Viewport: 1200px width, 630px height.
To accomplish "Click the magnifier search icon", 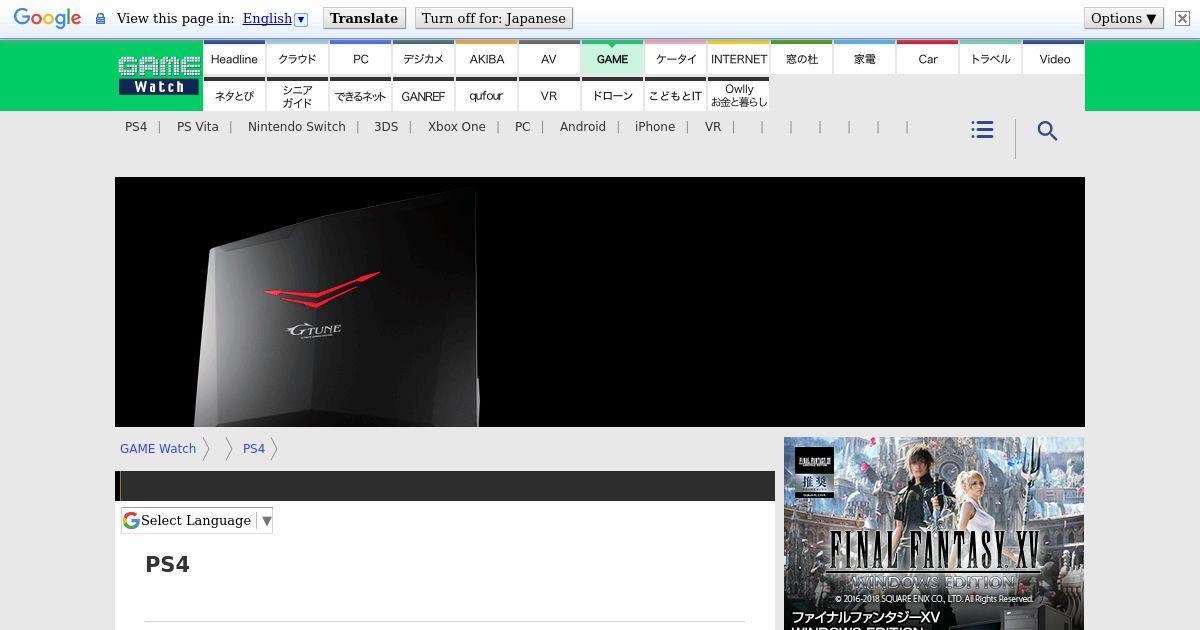I will tap(1047, 131).
